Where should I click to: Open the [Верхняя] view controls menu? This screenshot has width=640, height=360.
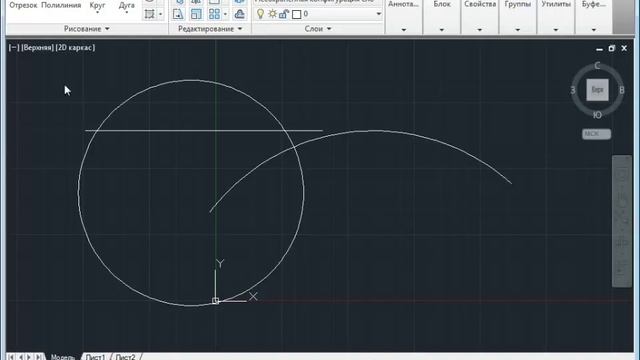(x=37, y=48)
